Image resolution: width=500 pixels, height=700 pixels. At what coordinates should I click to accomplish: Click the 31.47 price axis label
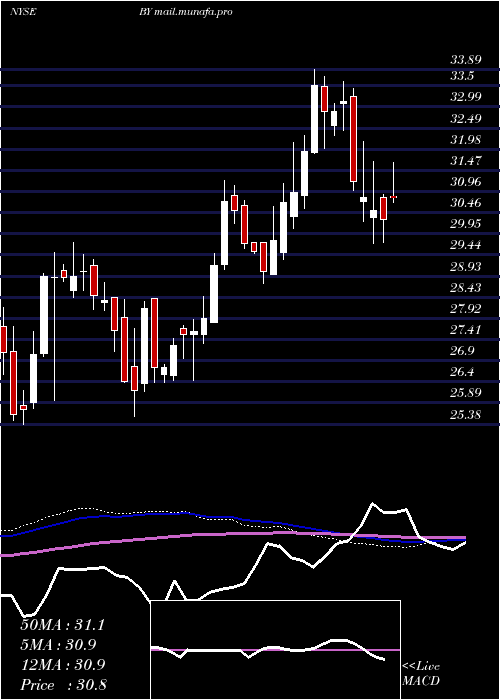point(466,160)
